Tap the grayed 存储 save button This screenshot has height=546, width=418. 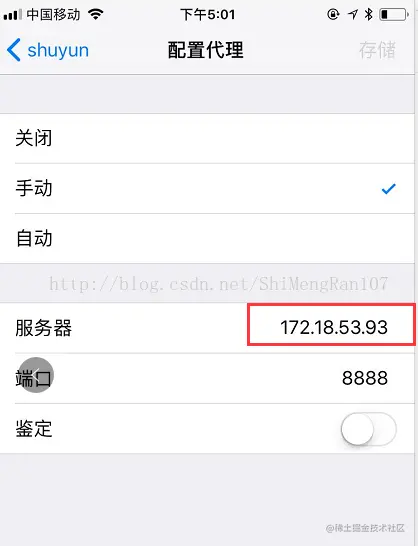(x=378, y=50)
